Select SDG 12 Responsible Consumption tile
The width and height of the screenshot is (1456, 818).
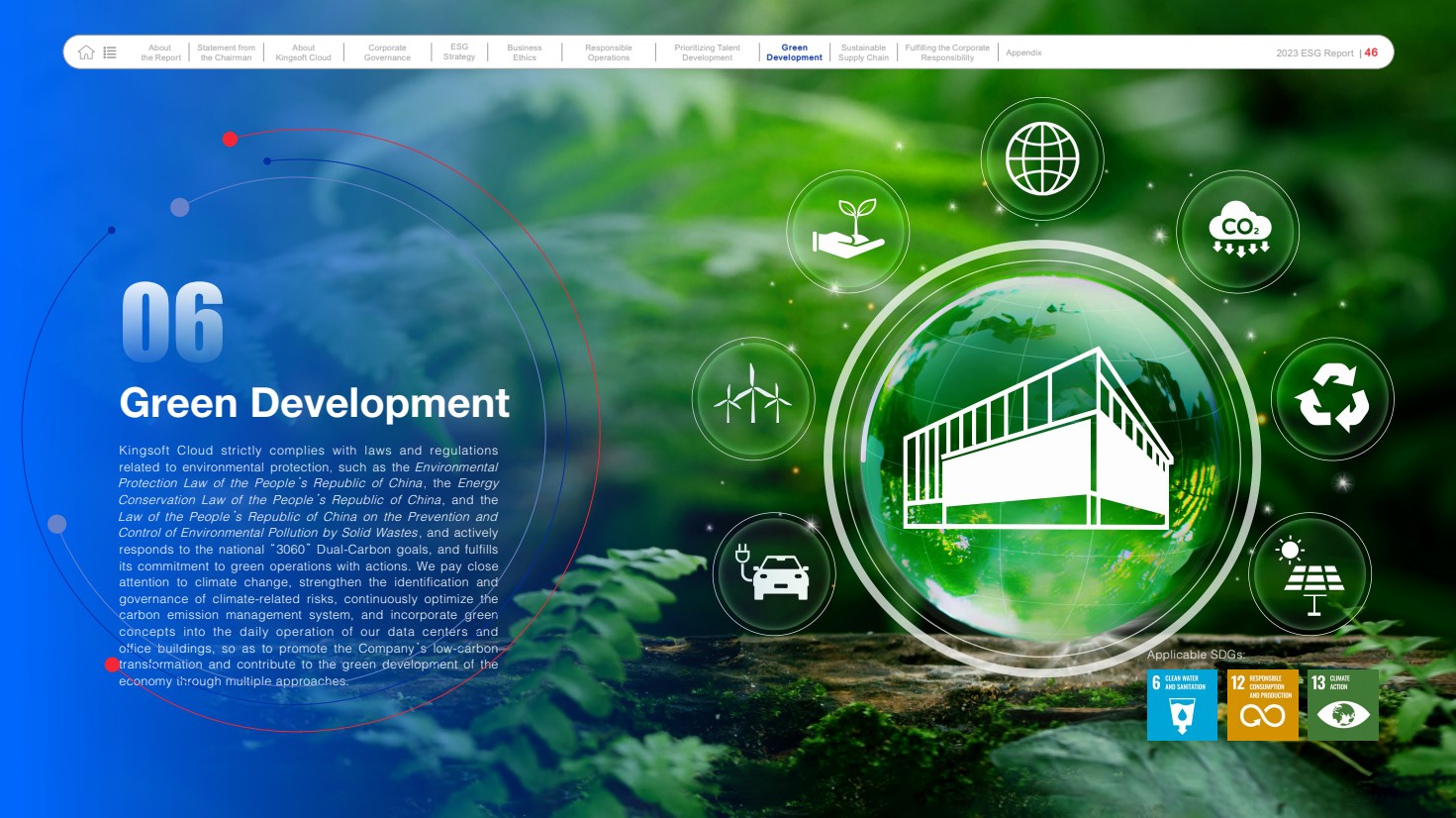coord(1262,705)
